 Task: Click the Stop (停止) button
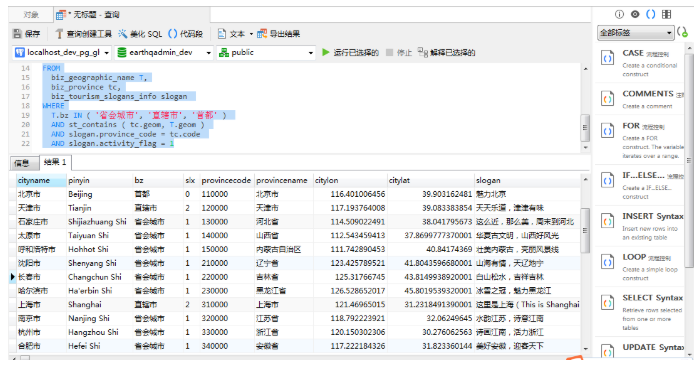coord(399,52)
